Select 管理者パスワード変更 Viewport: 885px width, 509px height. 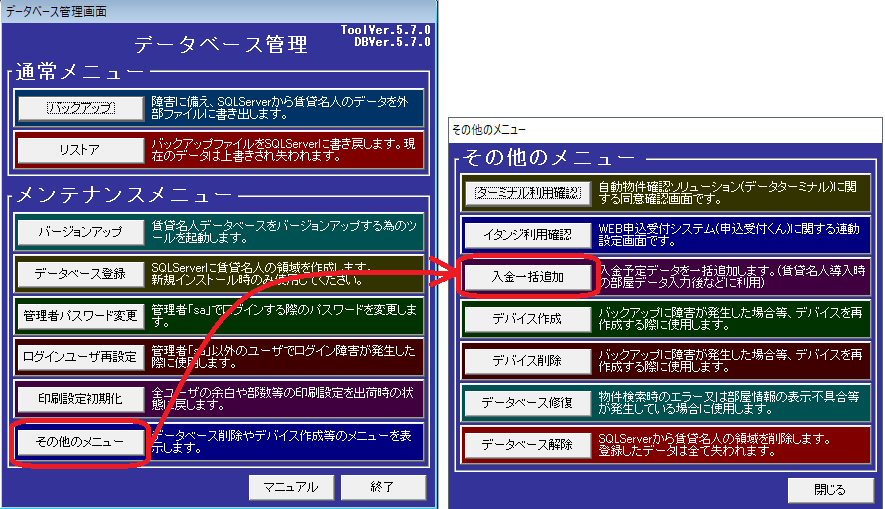(x=80, y=316)
